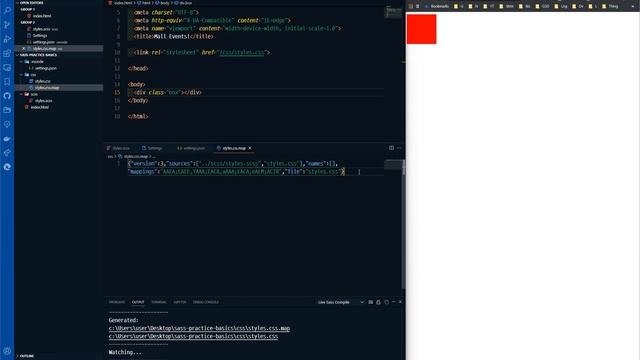Open styles.scss in Open Editors Group 2
Image resolution: width=640 pixels, height=360 pixels.
coord(42,29)
